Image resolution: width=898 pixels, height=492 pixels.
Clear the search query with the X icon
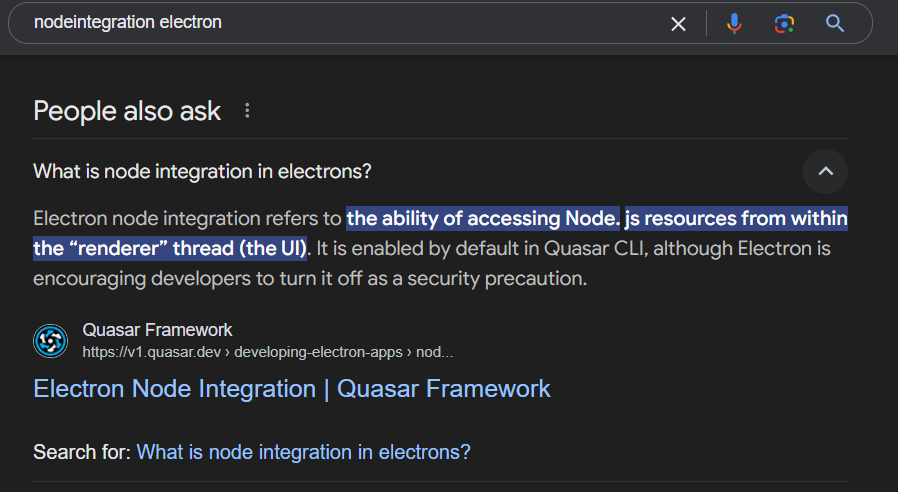click(678, 23)
